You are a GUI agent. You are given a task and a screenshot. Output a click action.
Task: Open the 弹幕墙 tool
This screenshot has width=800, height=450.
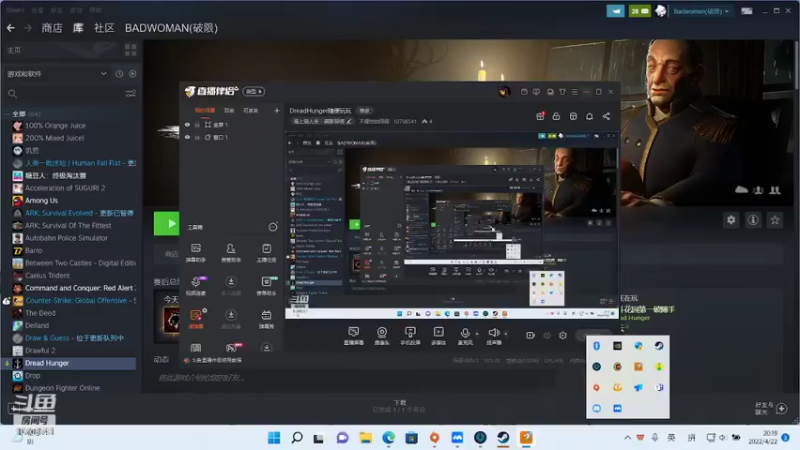[x=266, y=319]
